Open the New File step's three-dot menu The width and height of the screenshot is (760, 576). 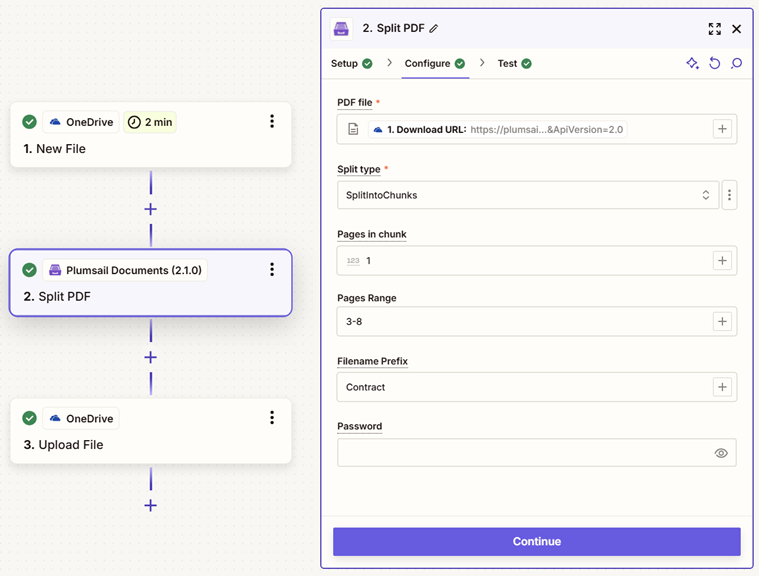coord(272,121)
